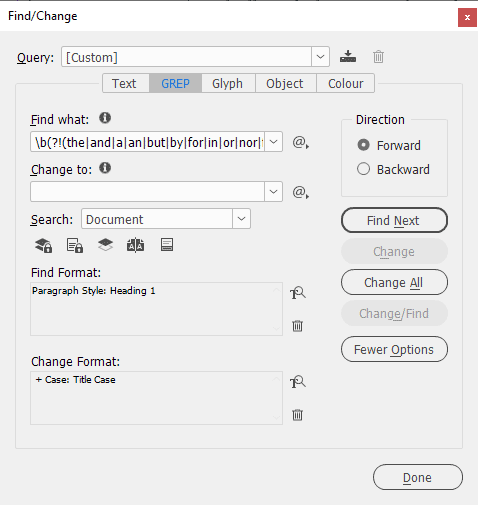The image size is (478, 505).
Task: Toggle Include Master Pages icon
Action: point(135,246)
